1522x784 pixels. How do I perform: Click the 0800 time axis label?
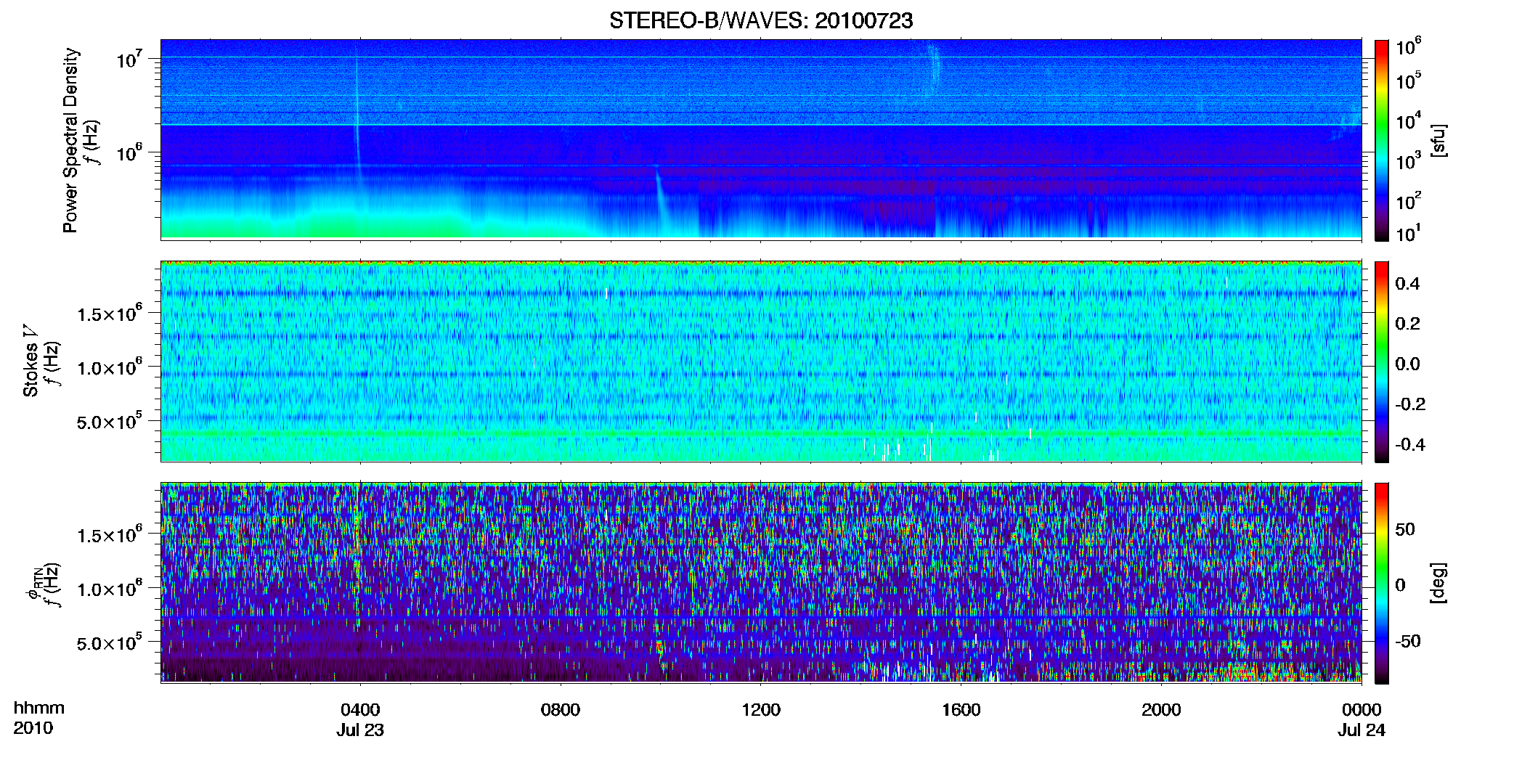coord(561,709)
